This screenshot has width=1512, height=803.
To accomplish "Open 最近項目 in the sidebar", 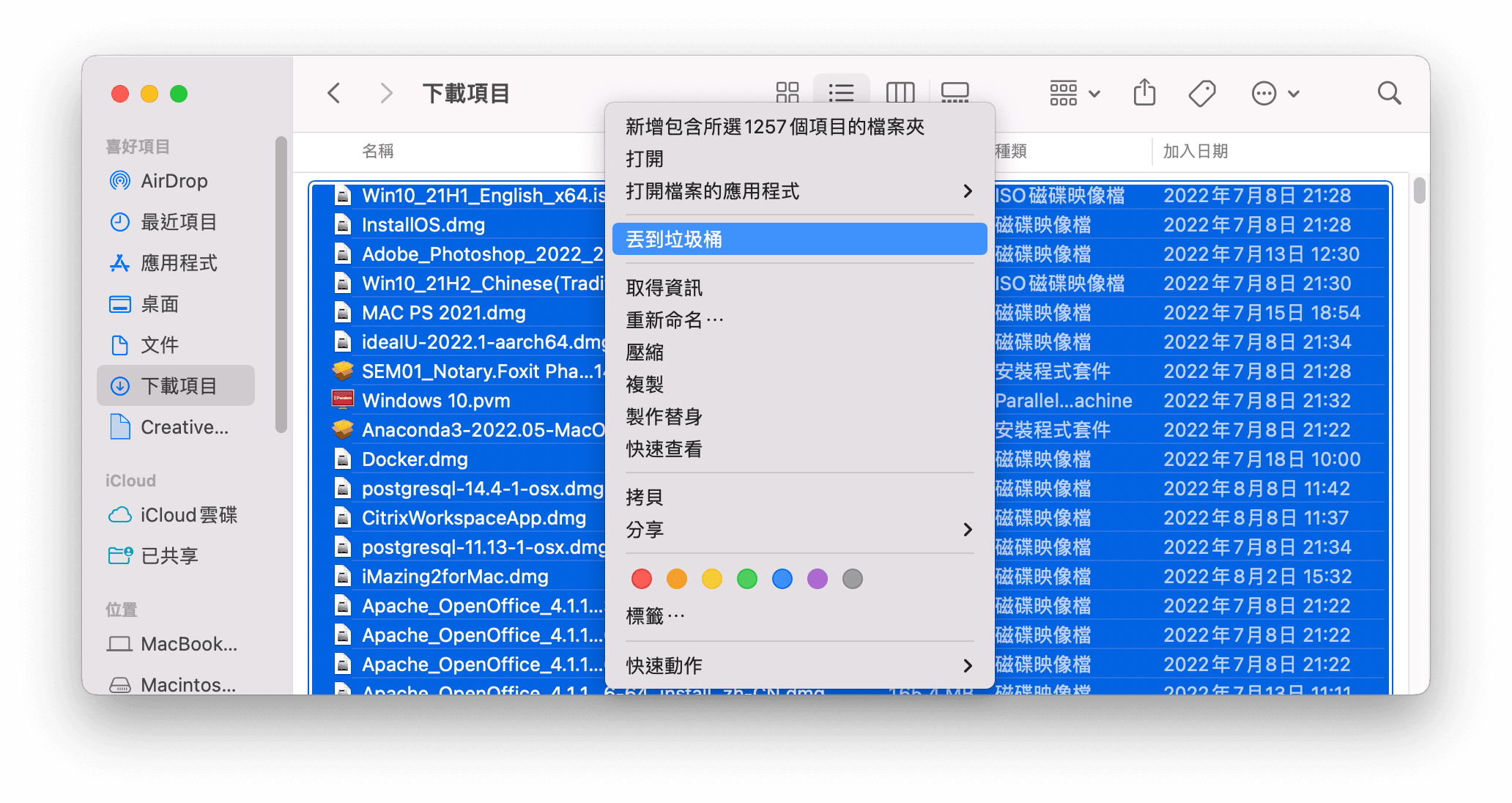I will coord(176,222).
